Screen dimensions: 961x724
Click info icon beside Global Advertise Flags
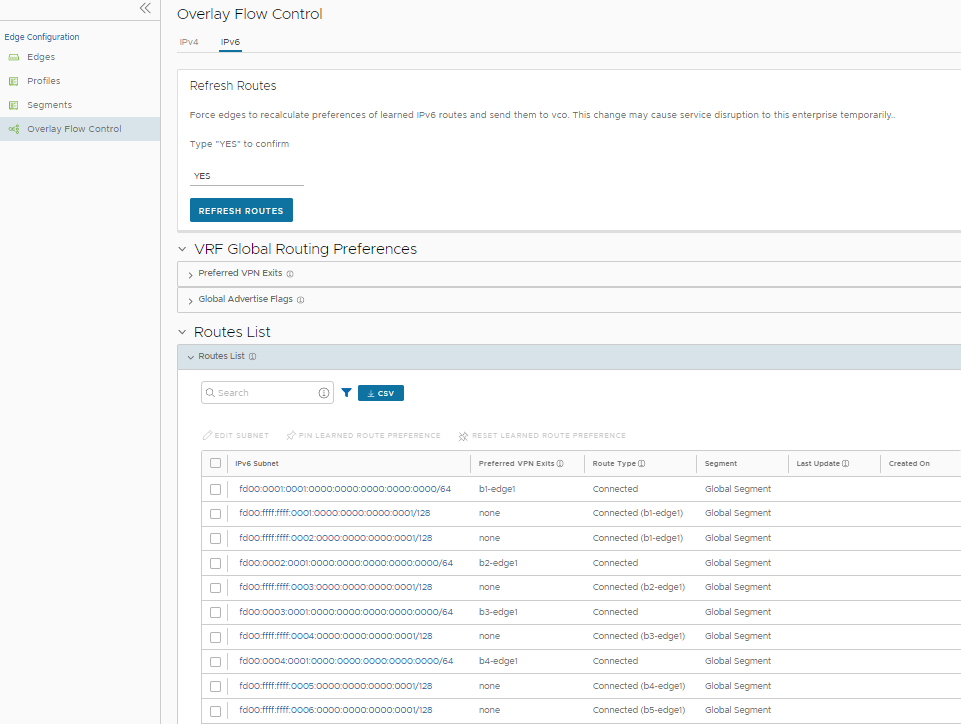tap(300, 300)
